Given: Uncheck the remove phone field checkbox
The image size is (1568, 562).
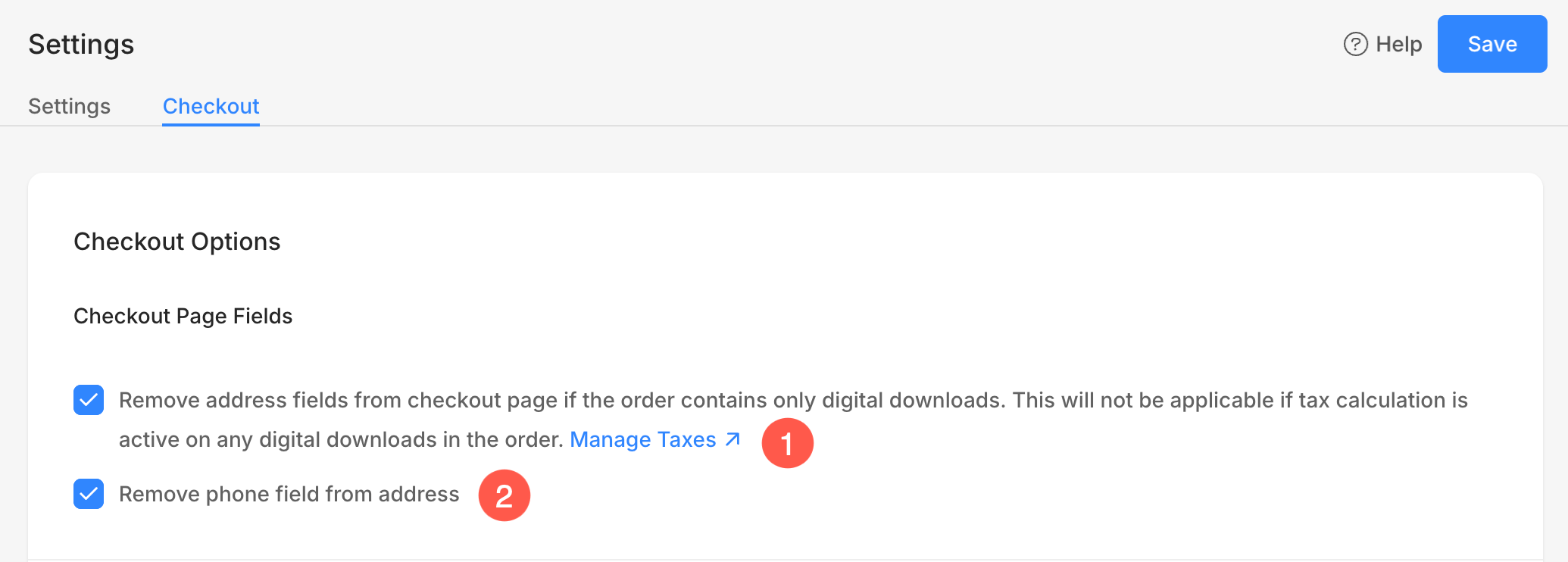Looking at the screenshot, I should [x=89, y=494].
